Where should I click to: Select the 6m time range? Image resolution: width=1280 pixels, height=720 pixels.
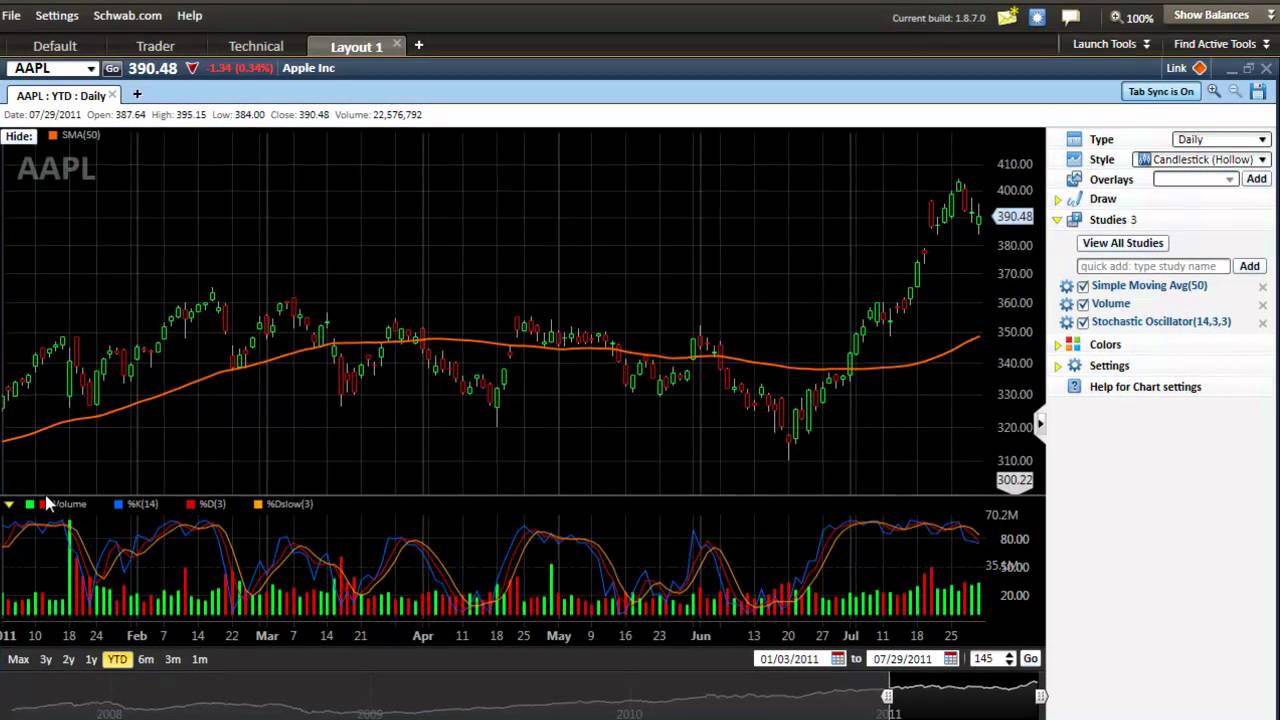pos(146,659)
